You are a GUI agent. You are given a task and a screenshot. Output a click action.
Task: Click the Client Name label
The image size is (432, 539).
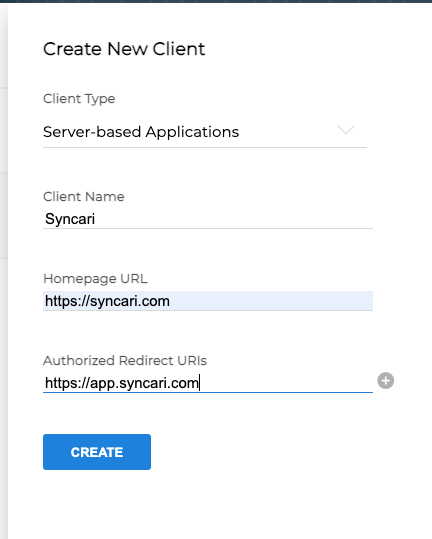click(84, 197)
